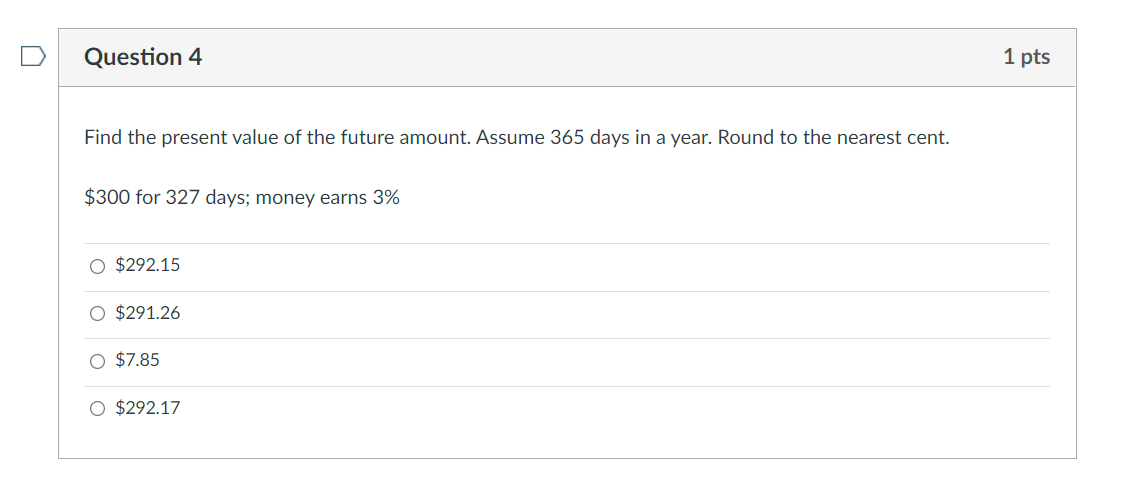Flag Question 4 with the bookmark icon
The image size is (1136, 477).
(31, 57)
